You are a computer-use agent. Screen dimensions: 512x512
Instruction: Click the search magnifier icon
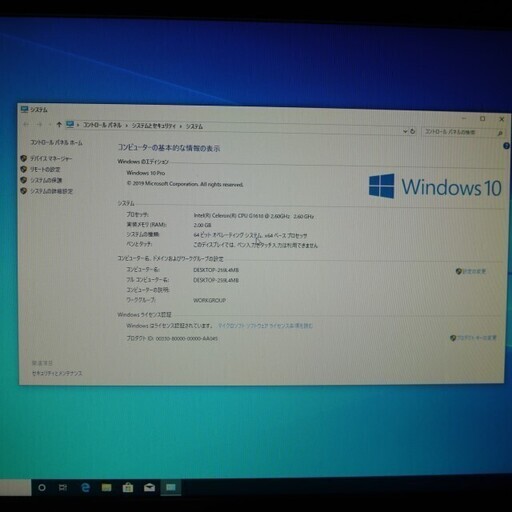coord(500,133)
